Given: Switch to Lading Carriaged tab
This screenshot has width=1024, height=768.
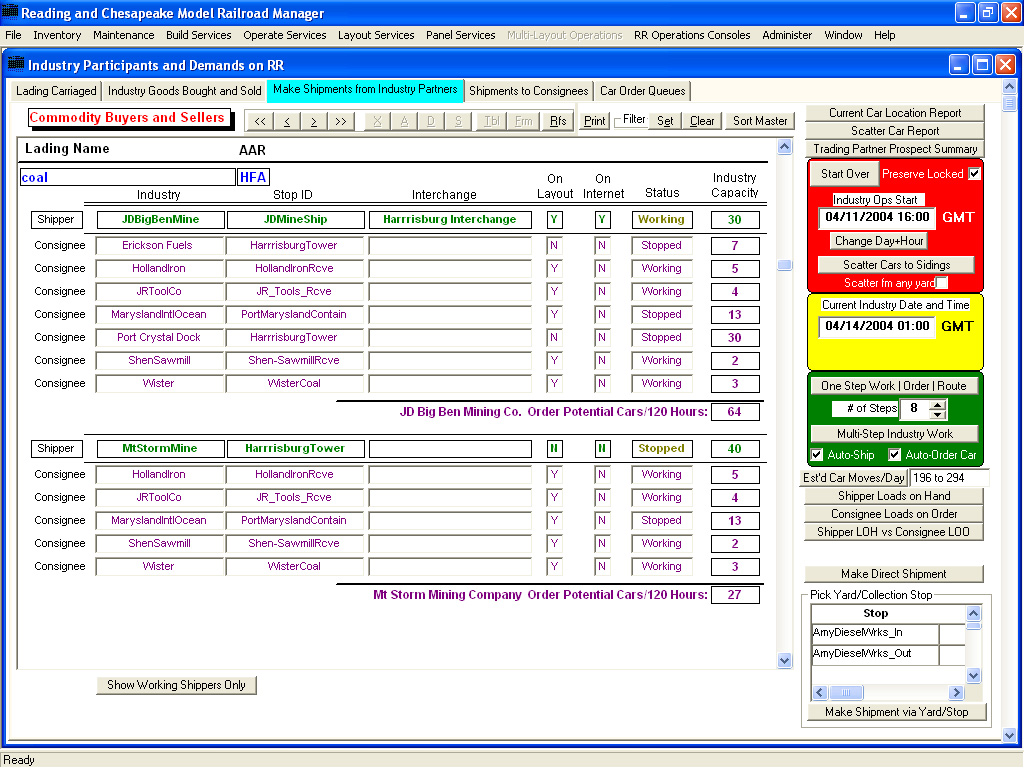Looking at the screenshot, I should (x=56, y=91).
